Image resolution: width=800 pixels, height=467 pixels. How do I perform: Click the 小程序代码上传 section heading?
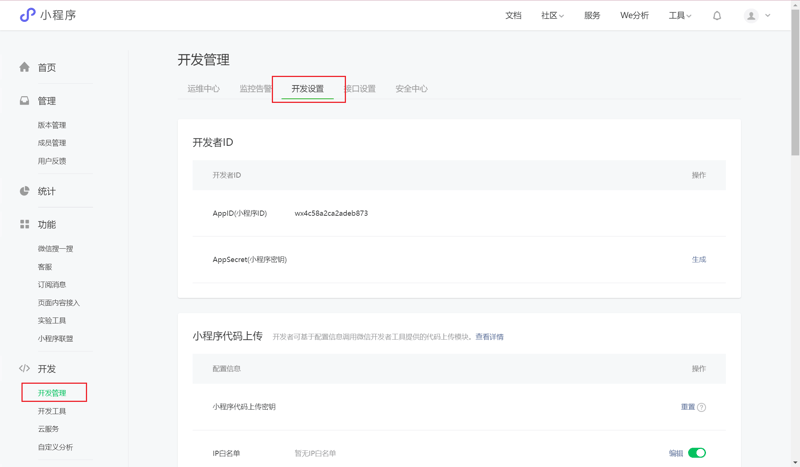[228, 336]
